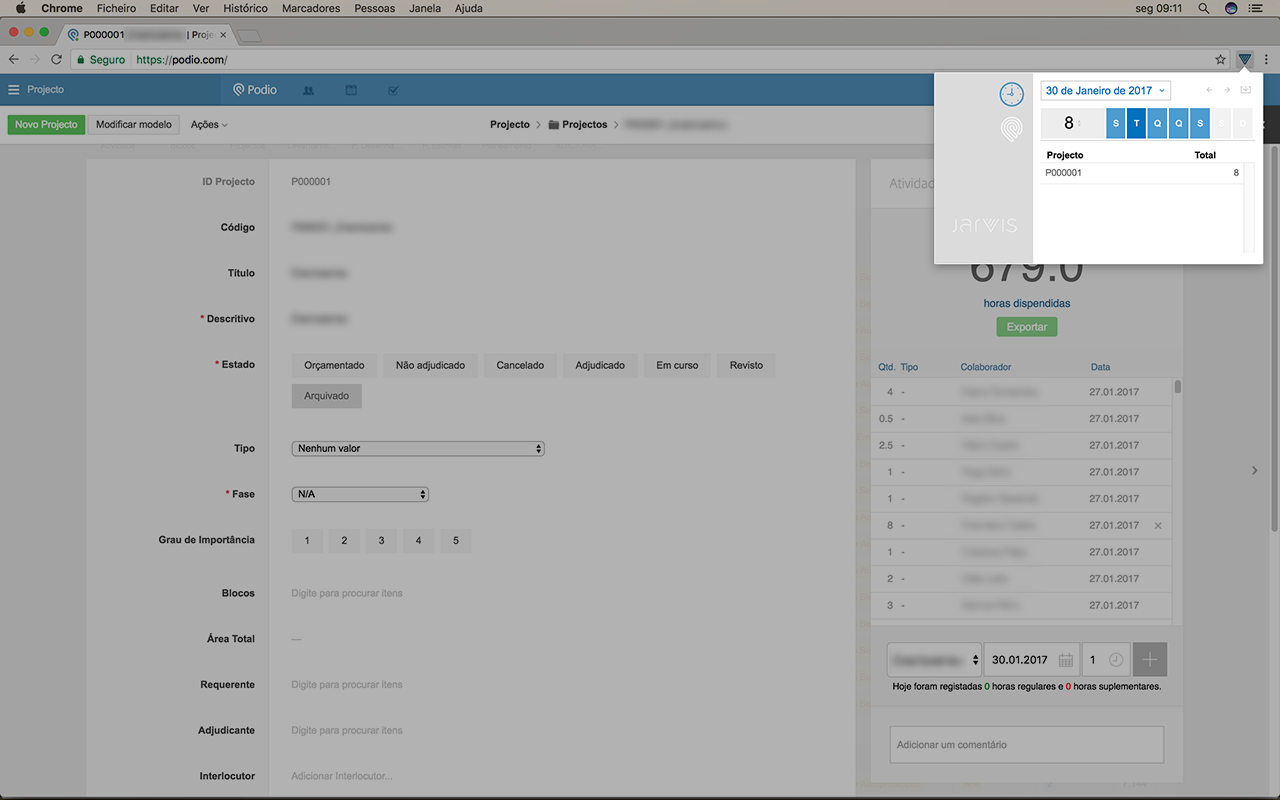This screenshot has height=800, width=1280.
Task: Add time entry with the plus button
Action: [1150, 660]
